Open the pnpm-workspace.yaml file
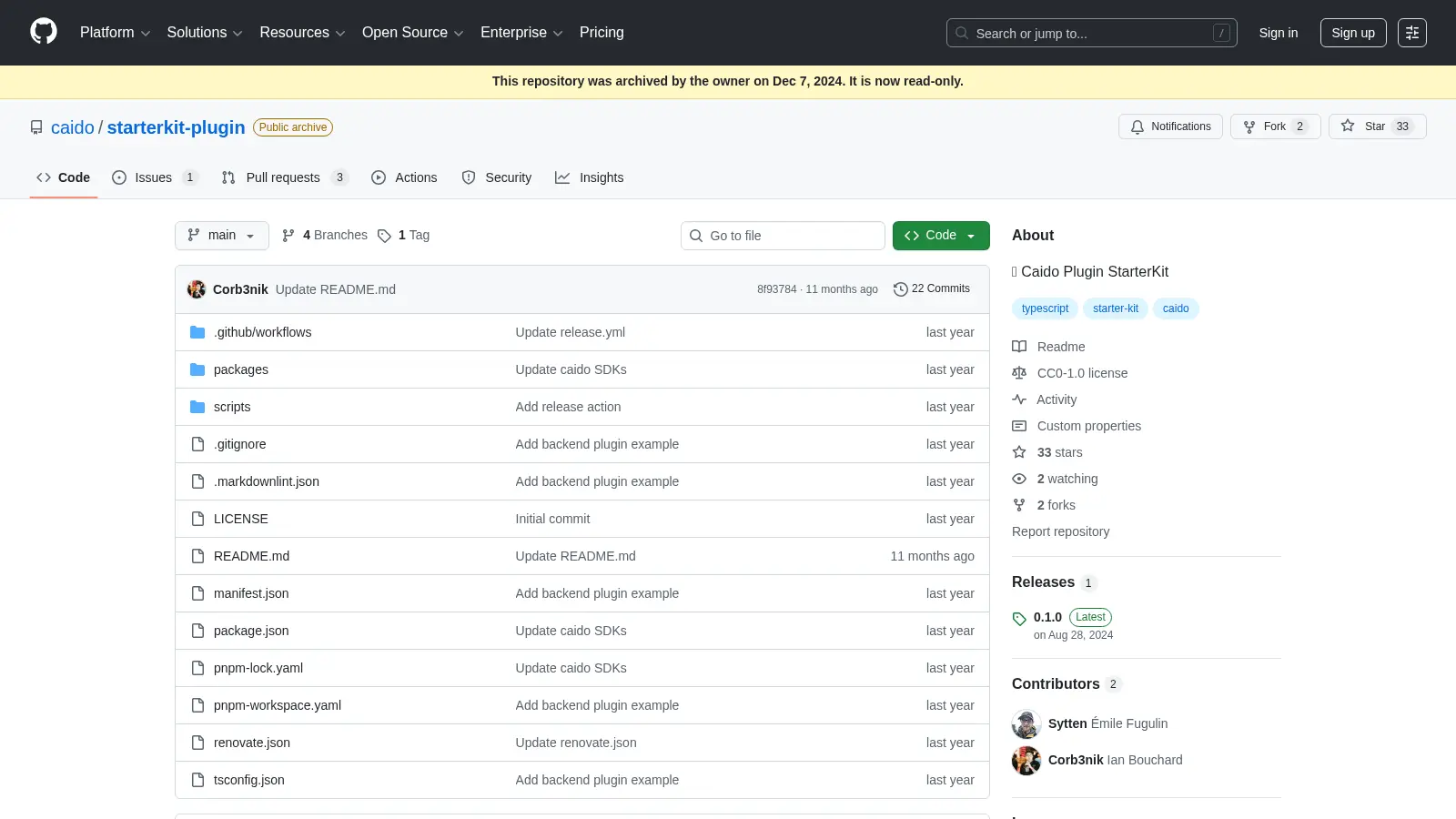 pyautogui.click(x=278, y=705)
